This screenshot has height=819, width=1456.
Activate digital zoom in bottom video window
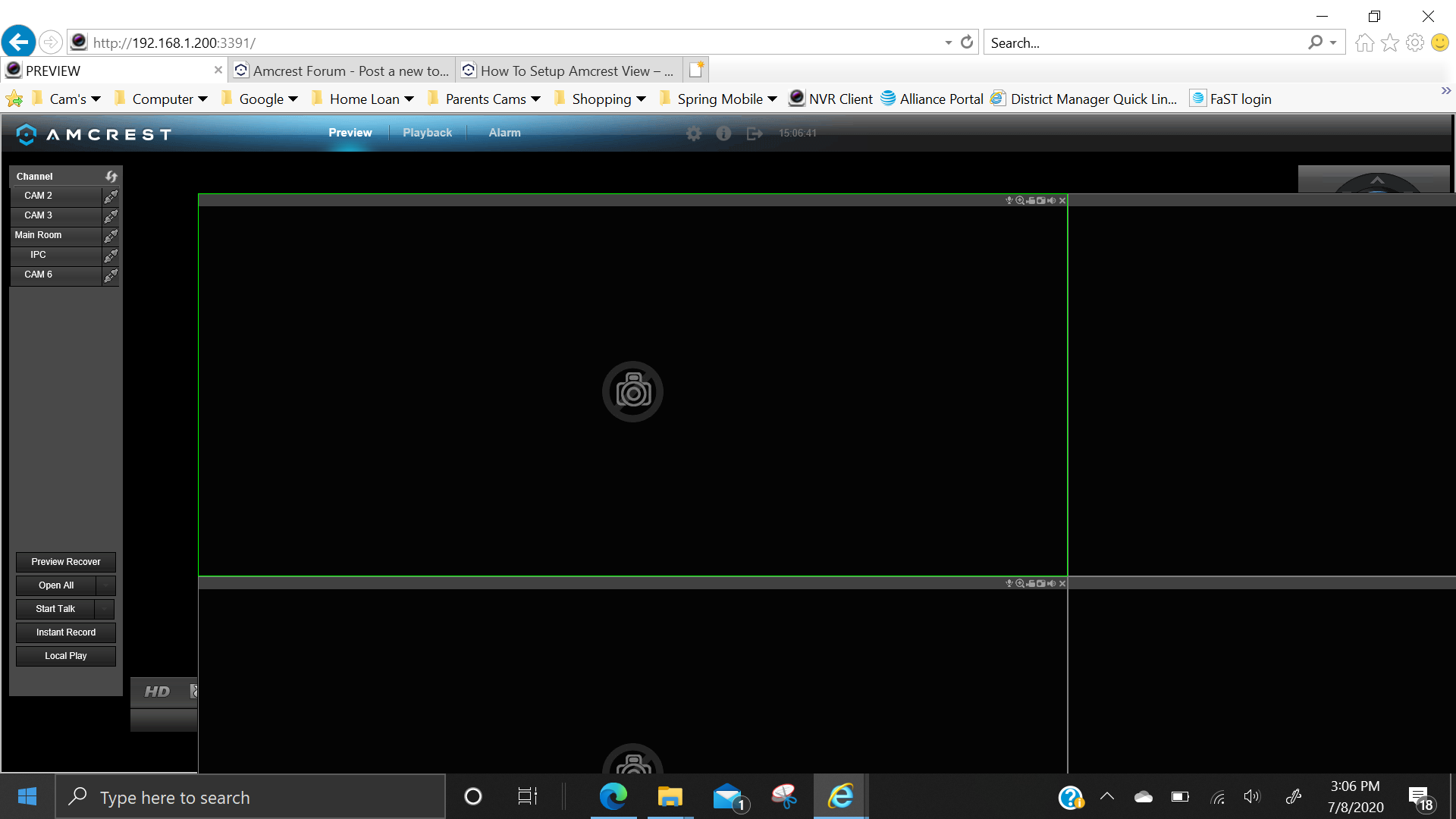pyautogui.click(x=1020, y=583)
